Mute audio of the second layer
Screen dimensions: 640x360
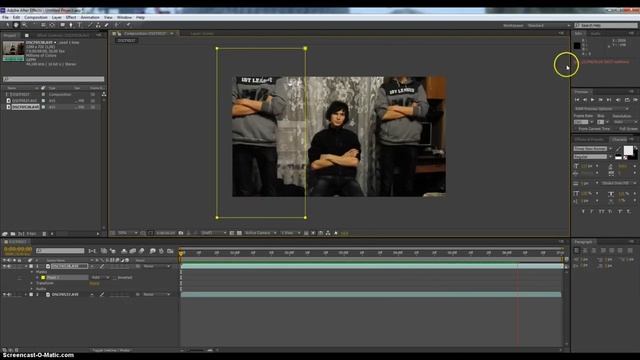click(x=9, y=294)
